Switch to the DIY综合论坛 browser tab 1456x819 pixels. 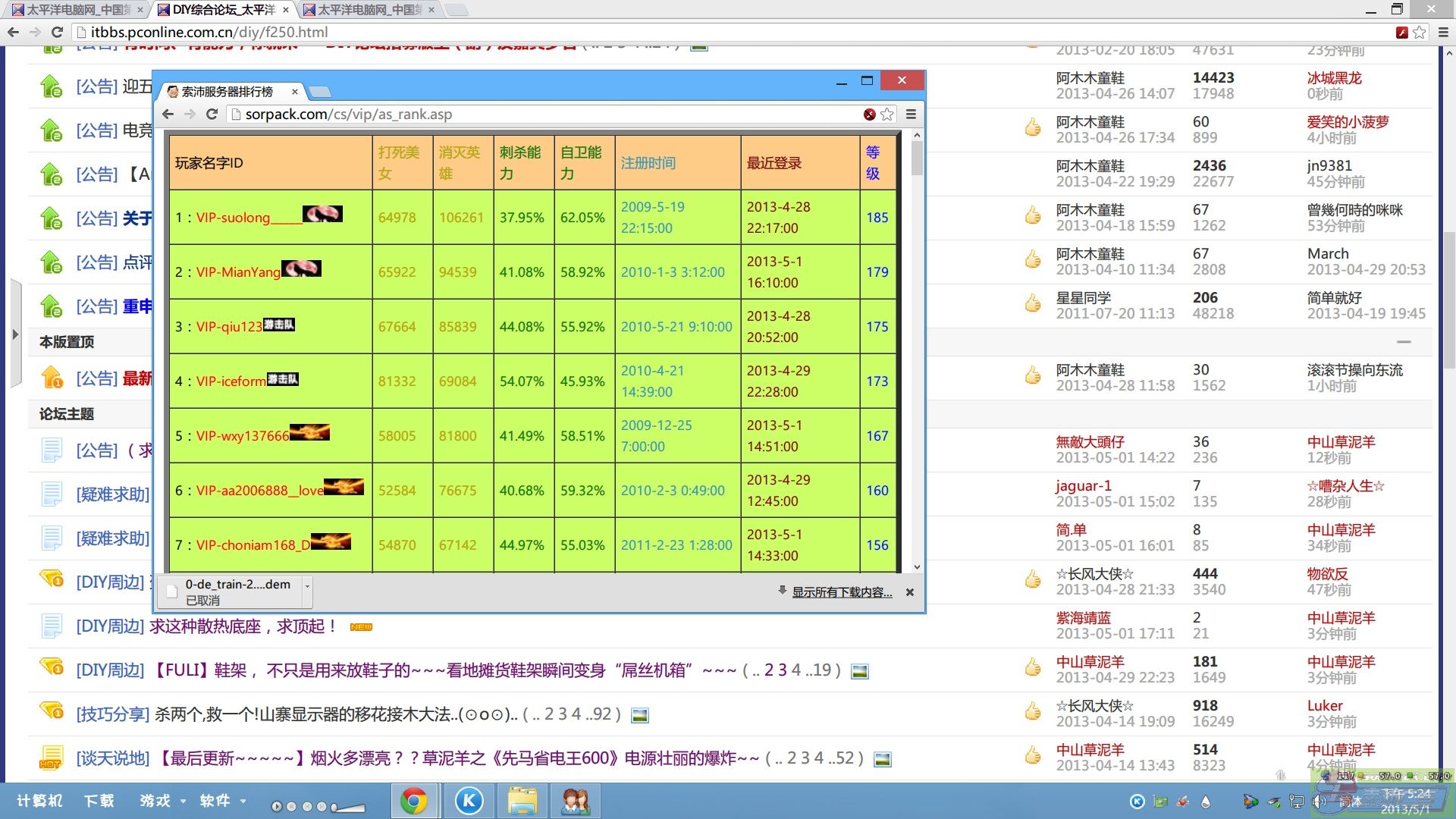click(x=221, y=10)
